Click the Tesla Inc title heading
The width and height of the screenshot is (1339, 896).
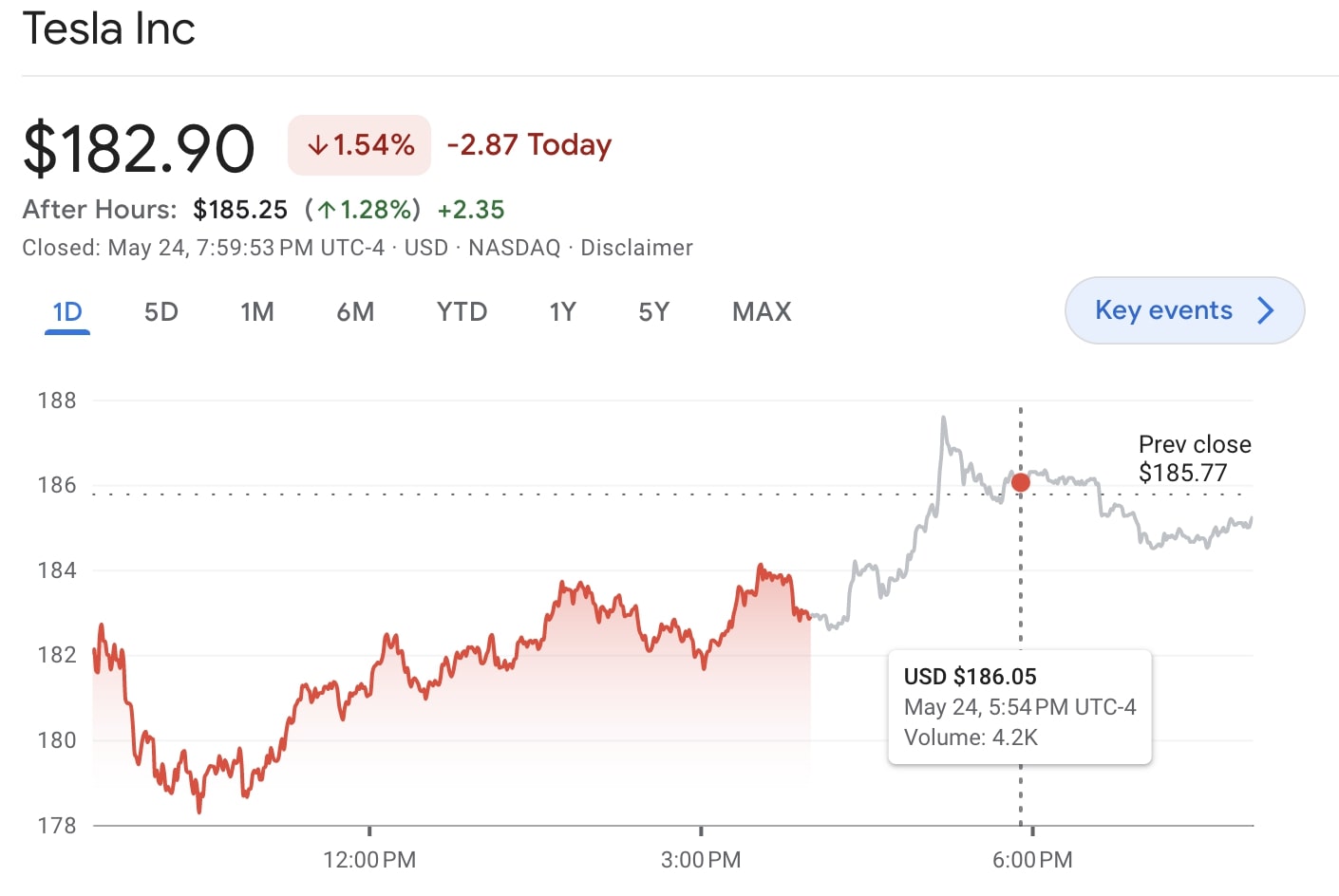click(x=108, y=29)
